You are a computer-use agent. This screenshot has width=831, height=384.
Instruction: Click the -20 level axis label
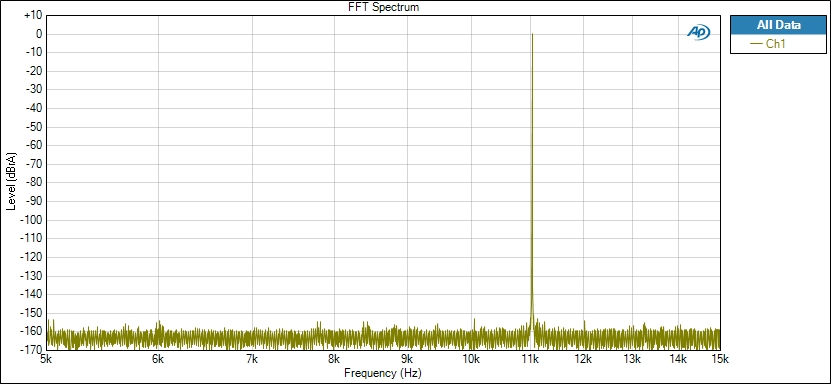34,72
